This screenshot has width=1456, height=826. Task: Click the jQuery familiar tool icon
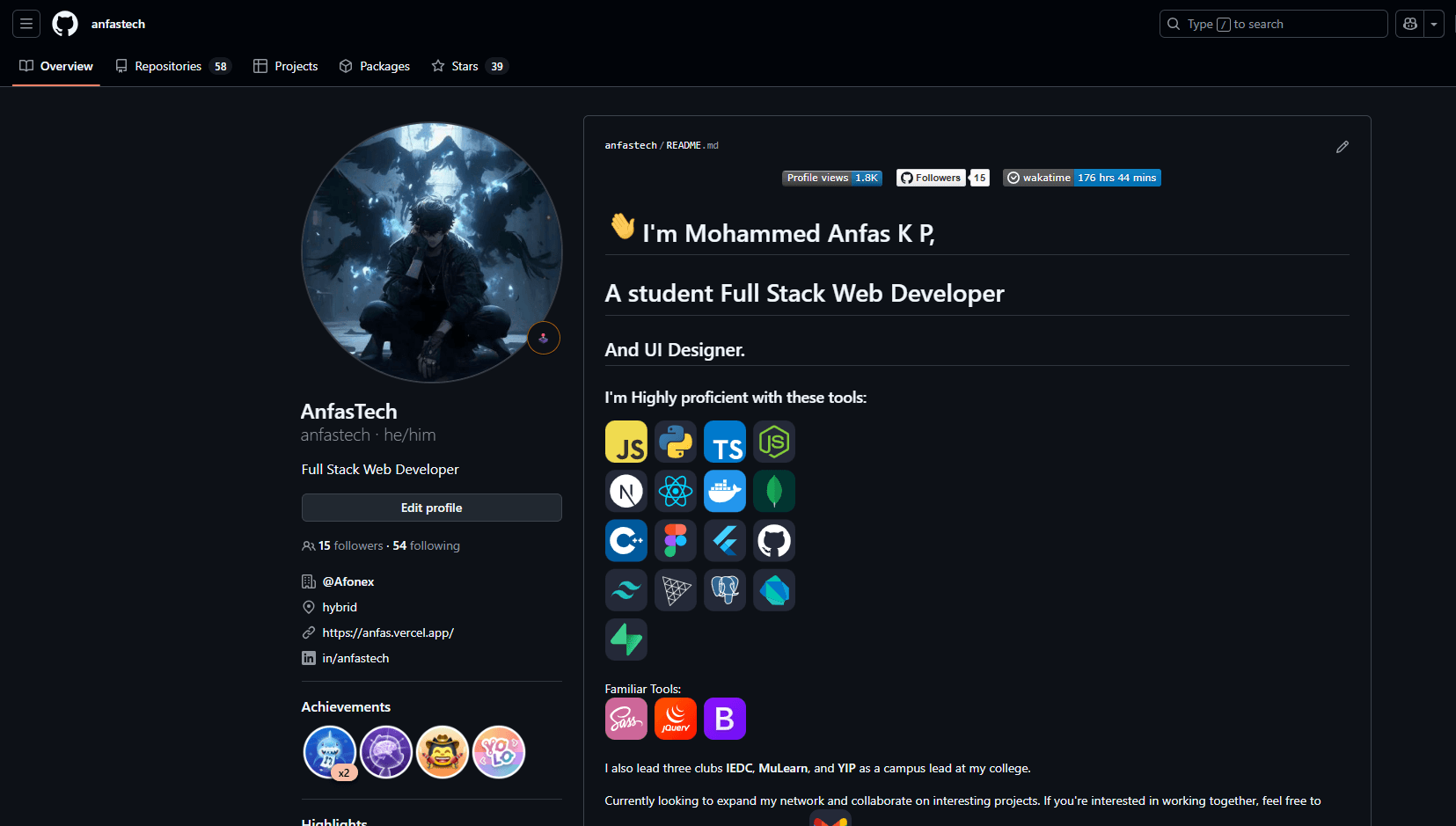coord(676,719)
